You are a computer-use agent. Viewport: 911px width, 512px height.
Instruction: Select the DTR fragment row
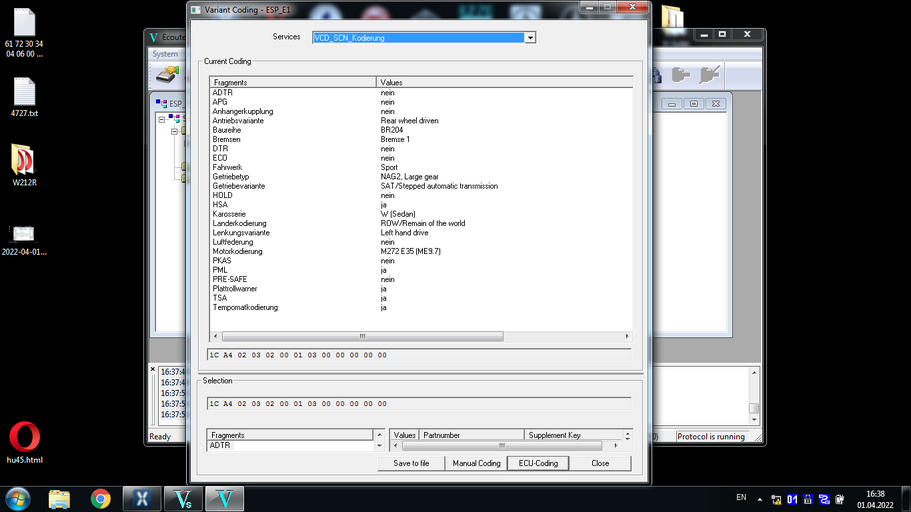pos(220,148)
